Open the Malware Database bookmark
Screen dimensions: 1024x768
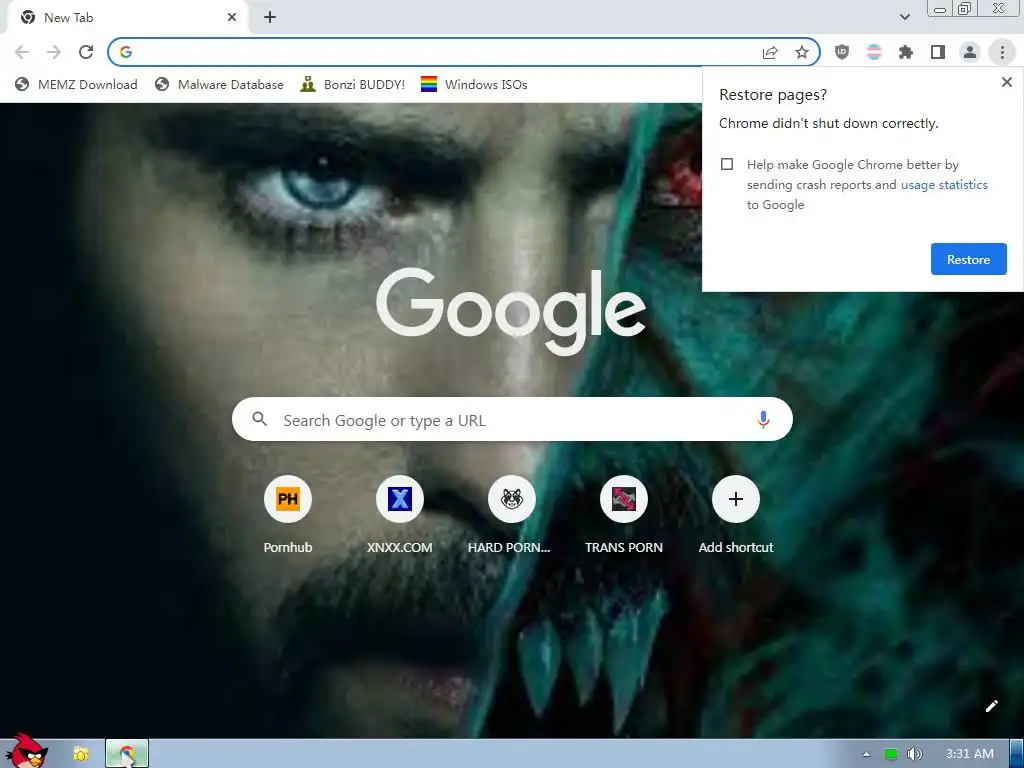point(219,84)
